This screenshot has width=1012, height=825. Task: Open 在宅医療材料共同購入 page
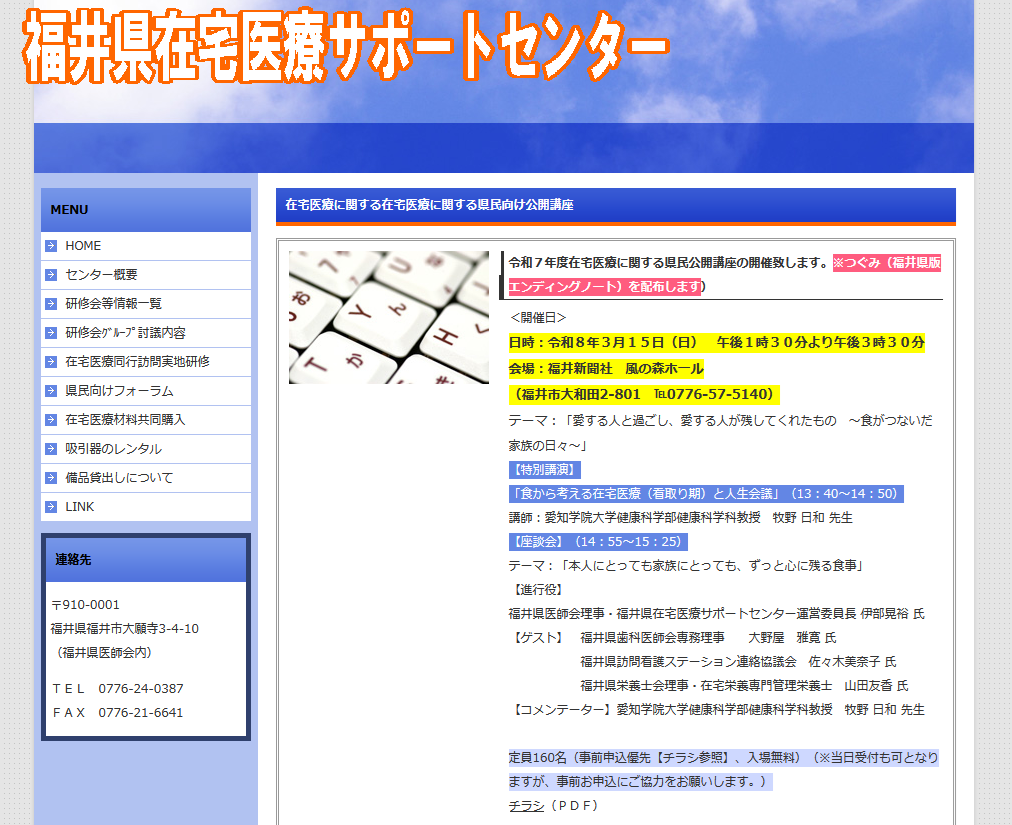click(x=125, y=420)
